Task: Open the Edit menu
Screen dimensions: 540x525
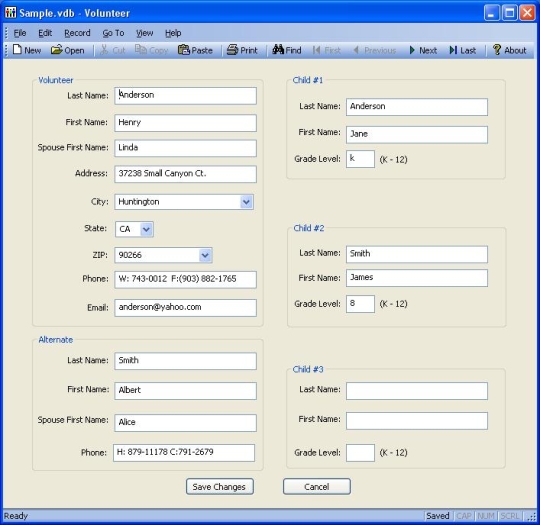Action: point(45,33)
